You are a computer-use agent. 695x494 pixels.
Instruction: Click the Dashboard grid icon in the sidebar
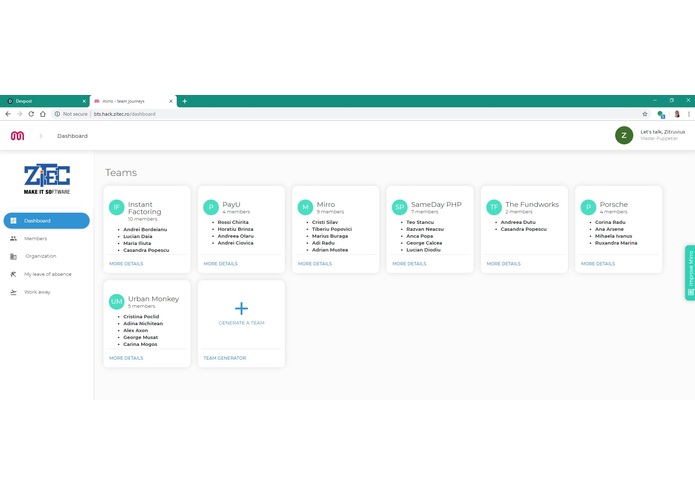pyautogui.click(x=13, y=221)
